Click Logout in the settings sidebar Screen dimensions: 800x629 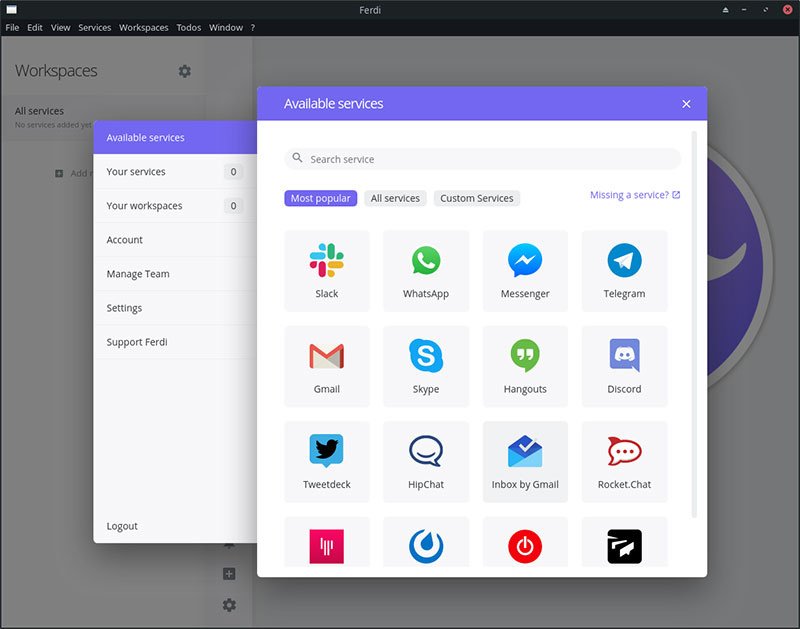coord(122,526)
